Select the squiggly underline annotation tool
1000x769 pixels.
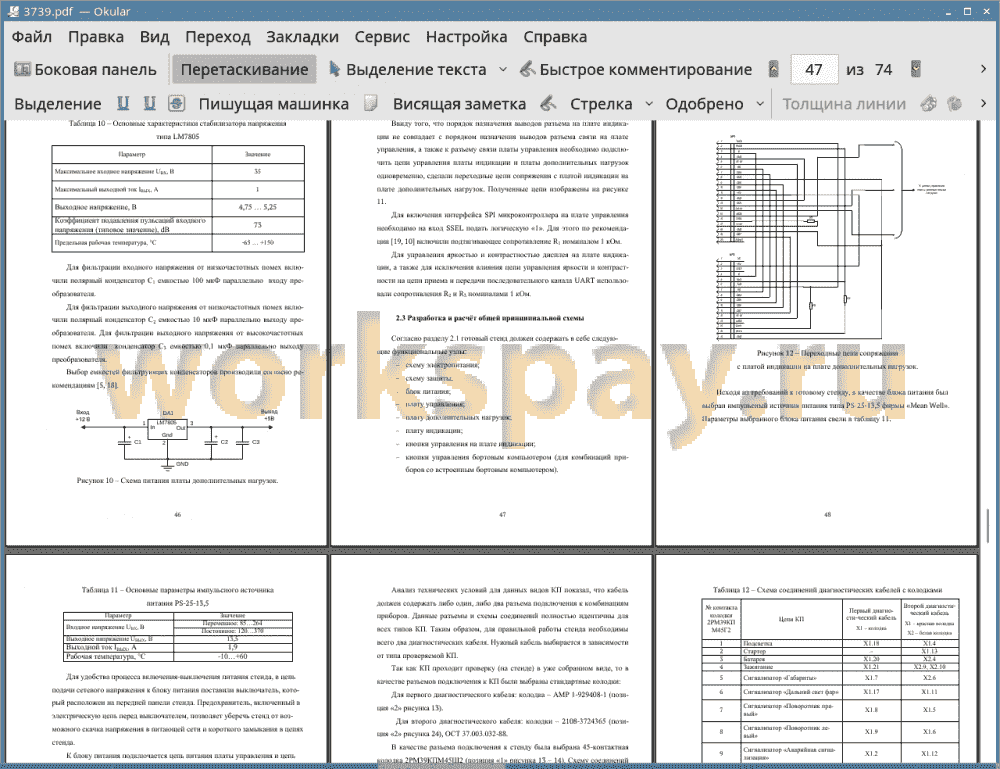click(149, 103)
